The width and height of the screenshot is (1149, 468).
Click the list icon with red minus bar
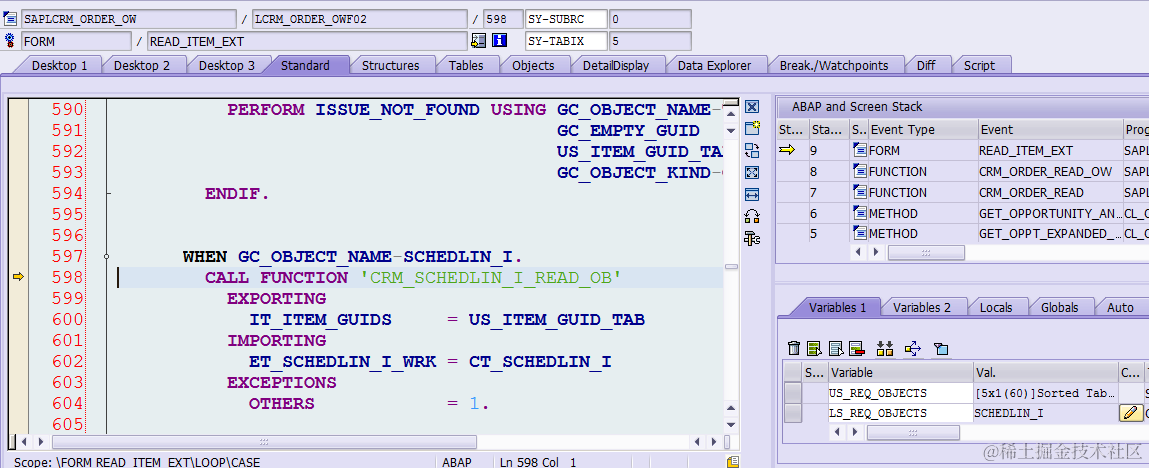tap(857, 349)
